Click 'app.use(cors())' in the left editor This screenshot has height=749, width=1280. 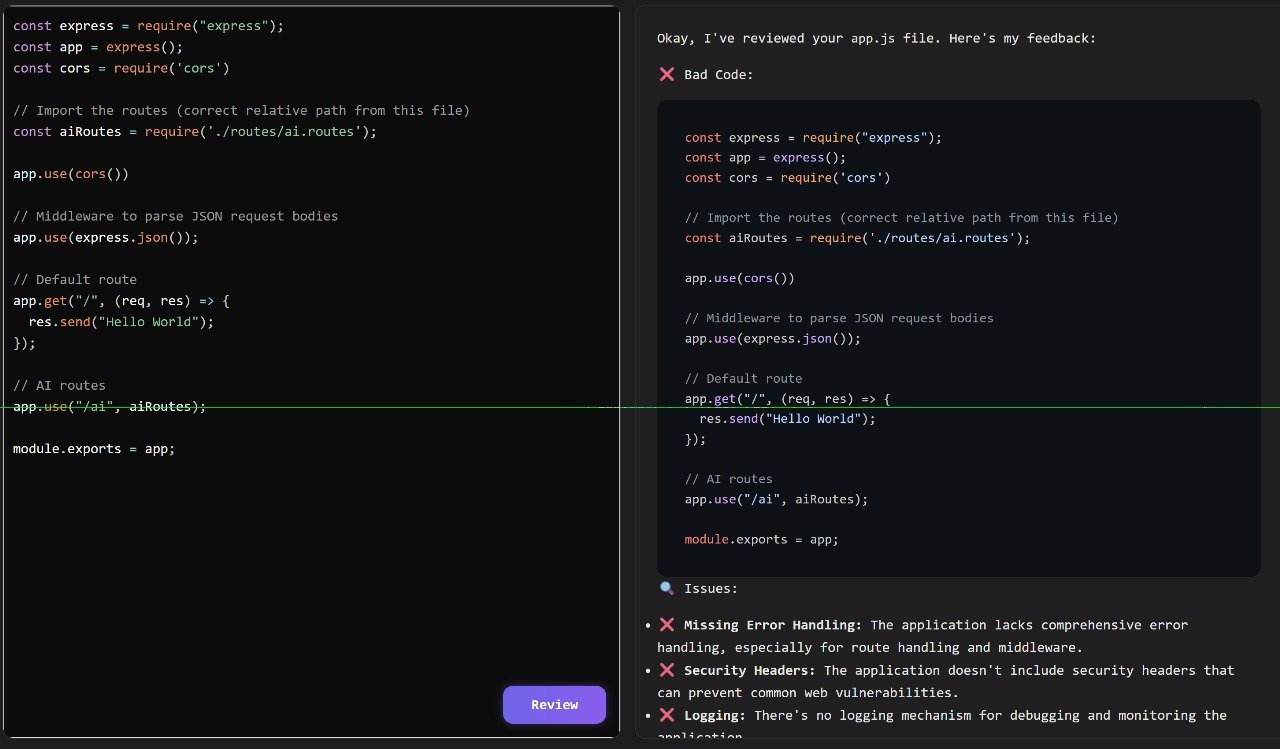71,174
